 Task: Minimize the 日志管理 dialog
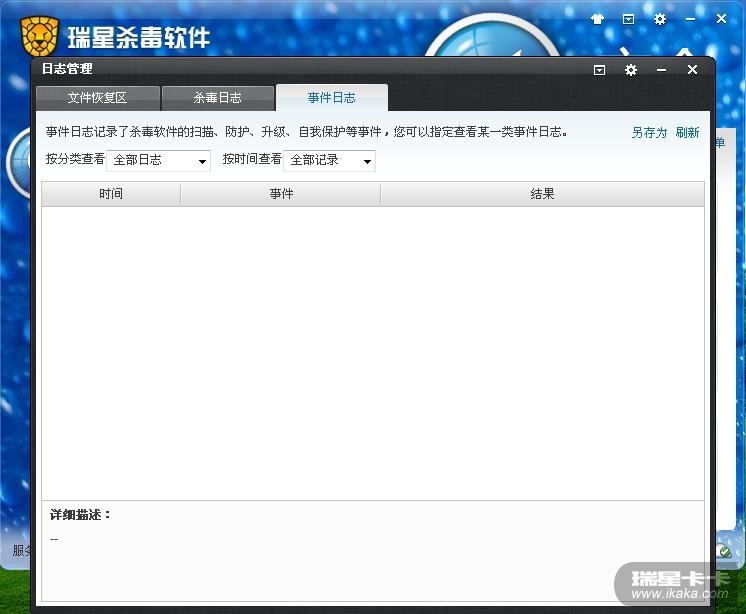tap(661, 70)
